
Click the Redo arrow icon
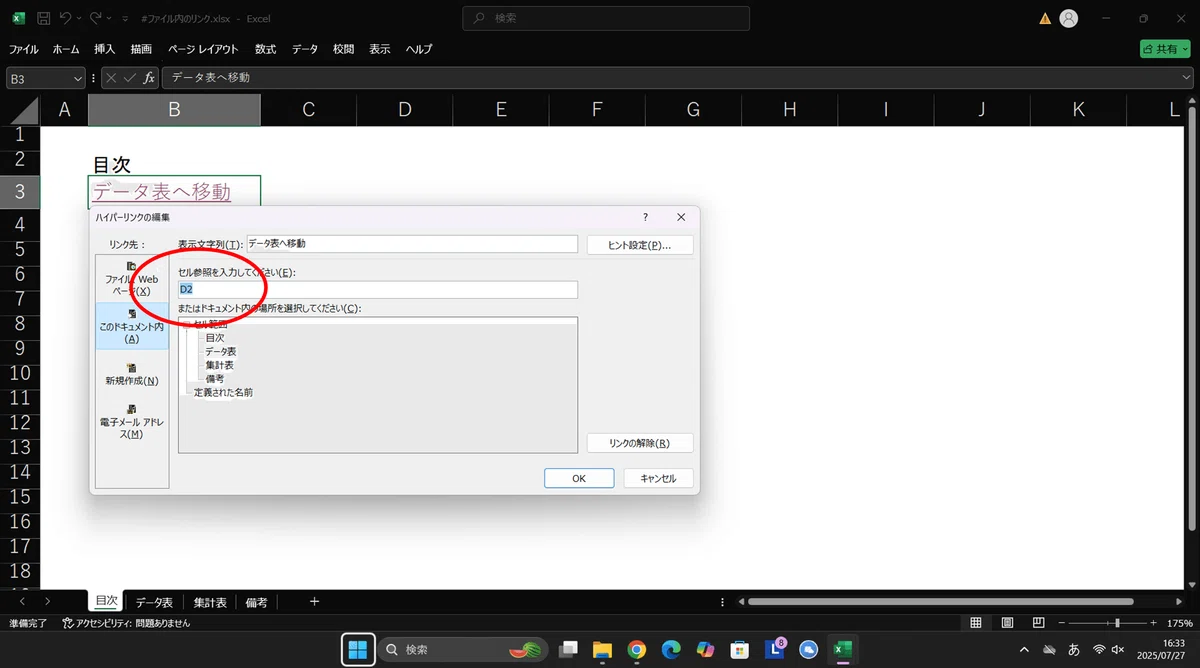point(97,18)
